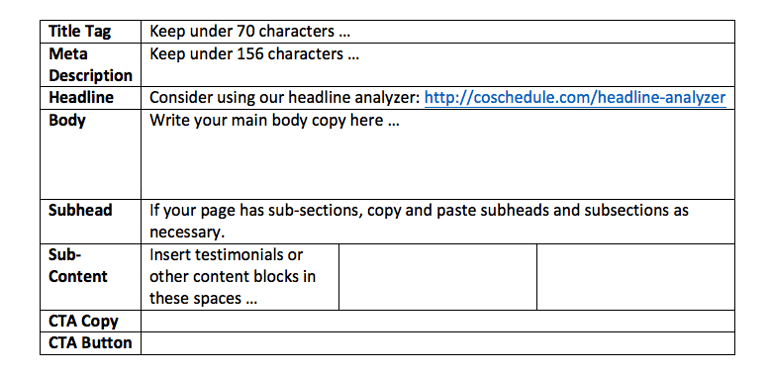Place cursor in 'Consider using our headline analyzer' text
770x375 pixels.
(284, 98)
